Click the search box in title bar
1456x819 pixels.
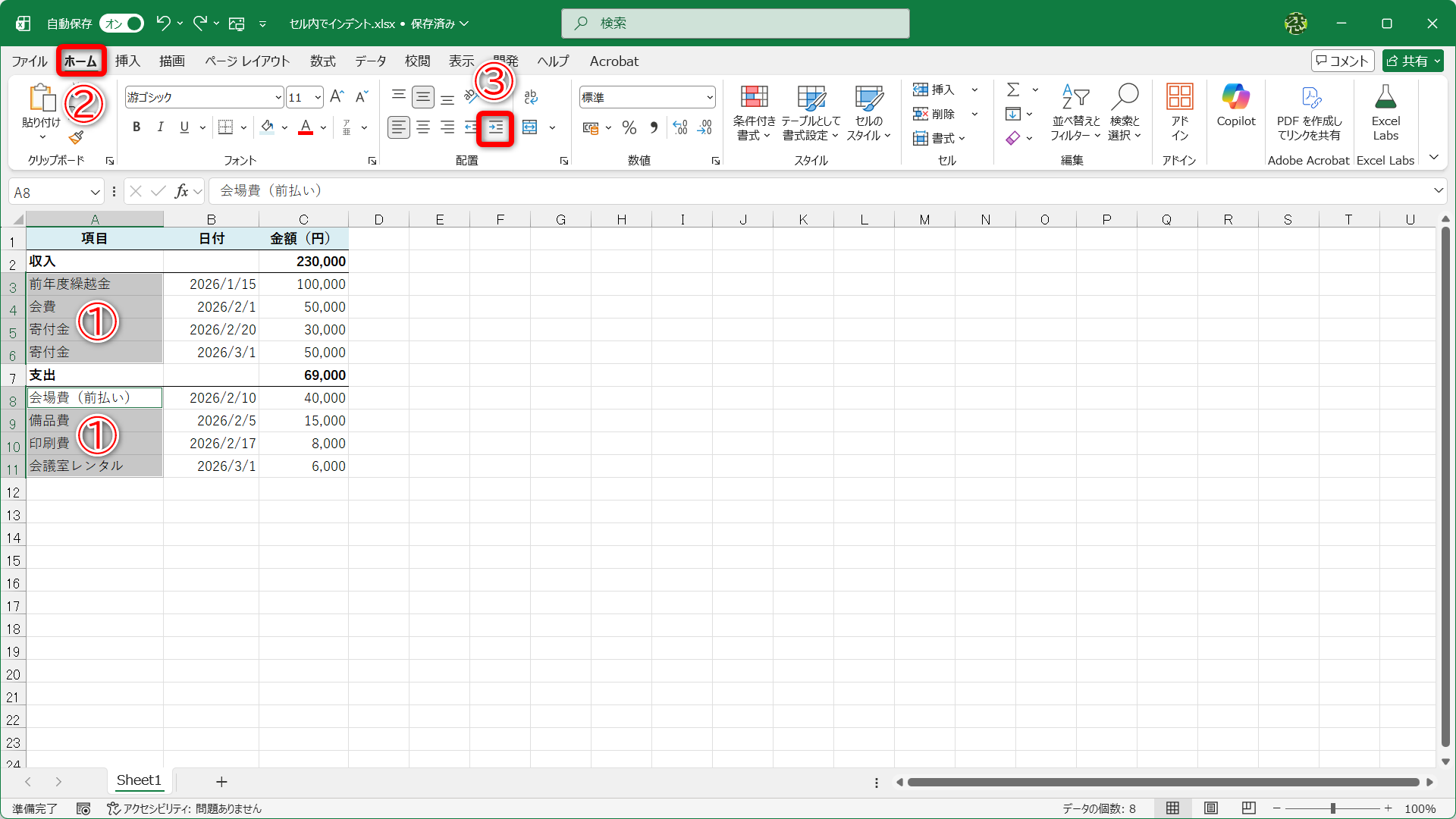point(735,24)
